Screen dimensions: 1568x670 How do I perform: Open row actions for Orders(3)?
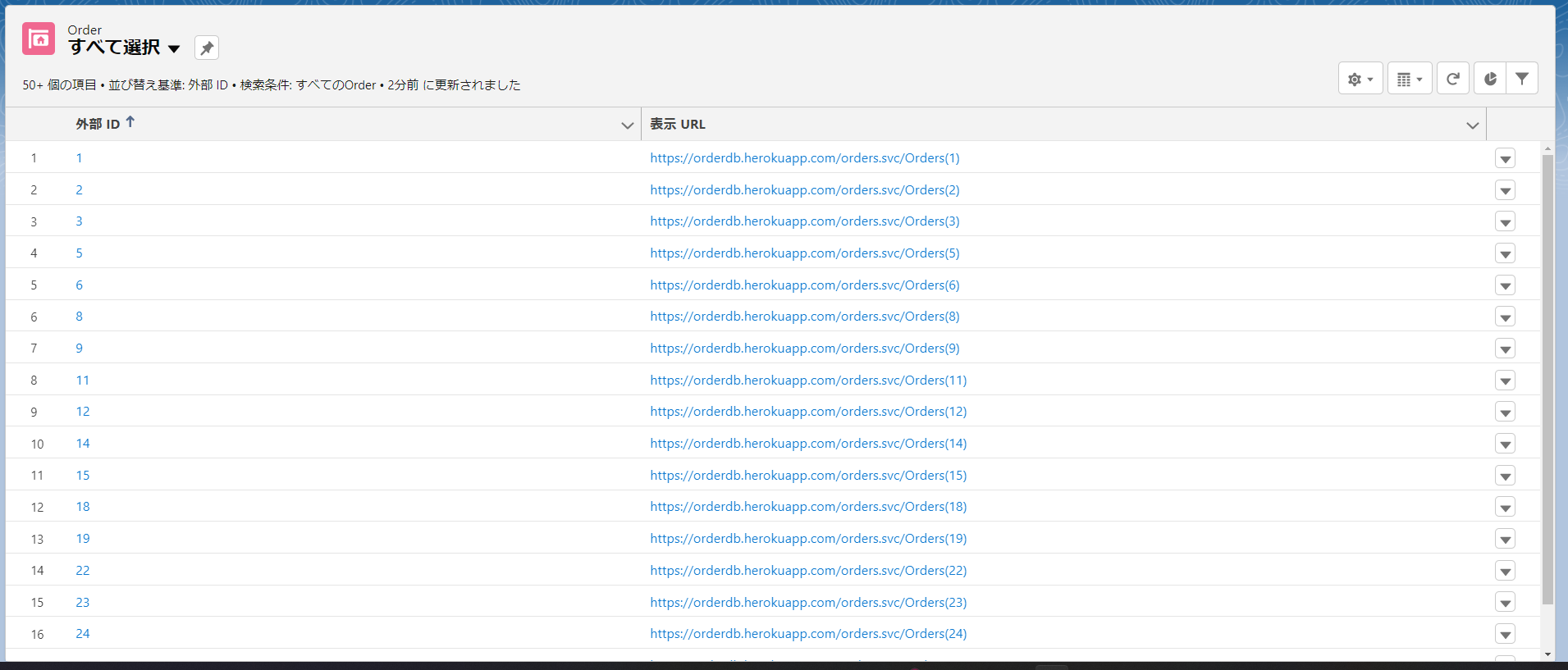coord(1505,221)
